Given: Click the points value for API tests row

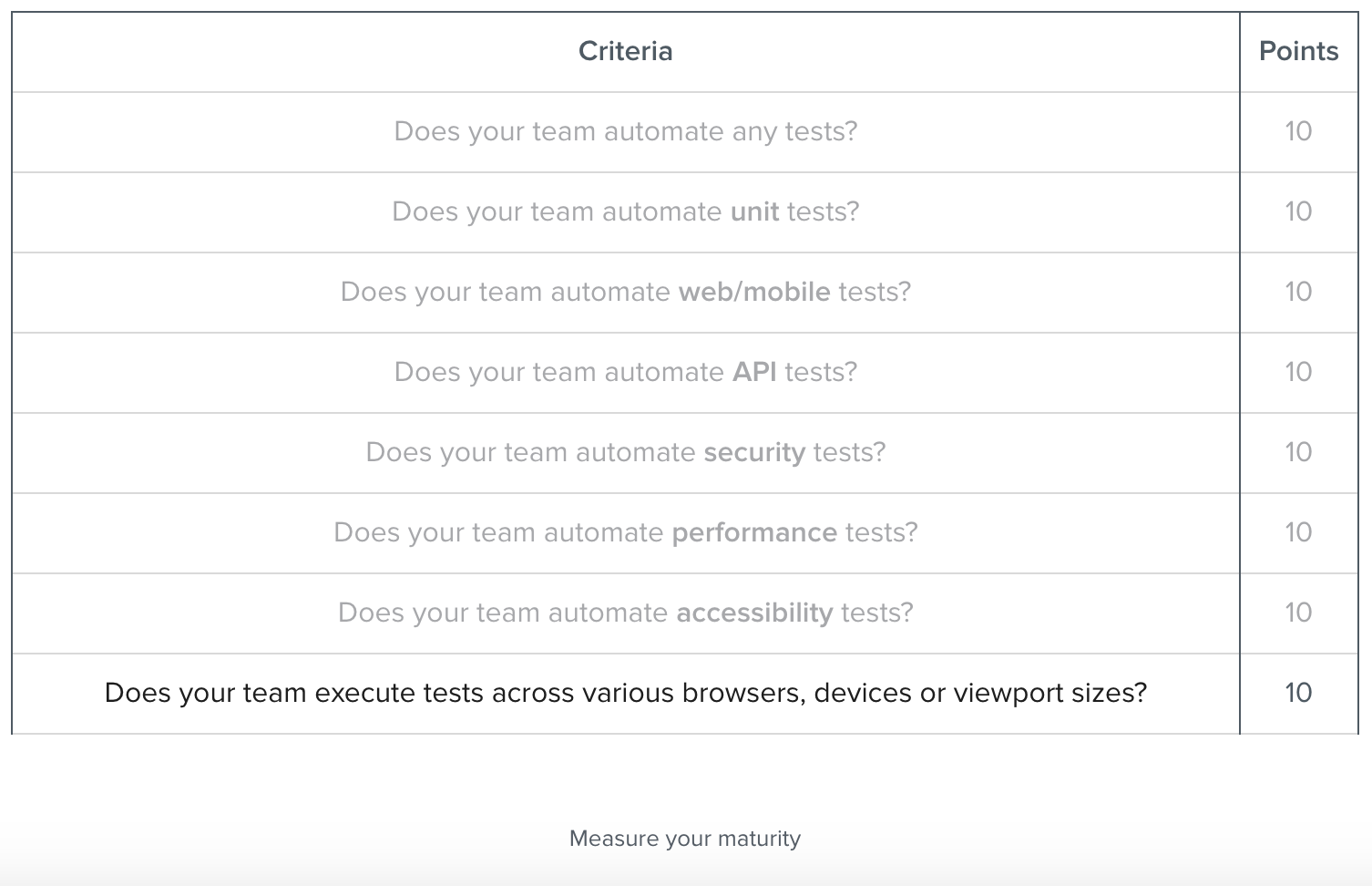Looking at the screenshot, I should (x=1298, y=372).
